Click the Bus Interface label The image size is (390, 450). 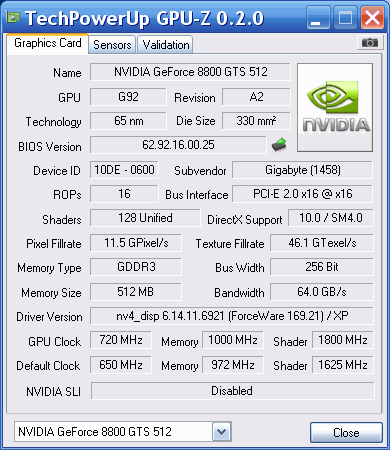(x=197, y=195)
